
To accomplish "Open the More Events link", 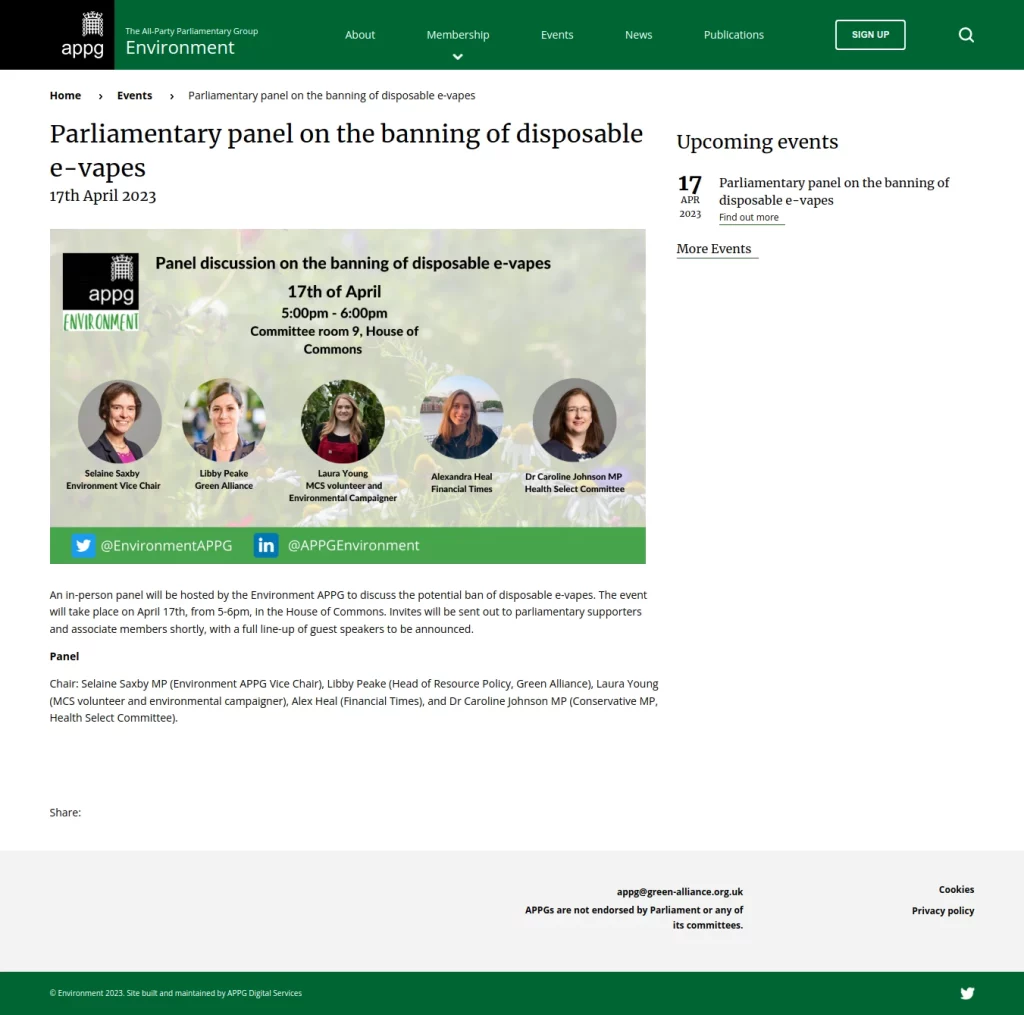I will 714,249.
